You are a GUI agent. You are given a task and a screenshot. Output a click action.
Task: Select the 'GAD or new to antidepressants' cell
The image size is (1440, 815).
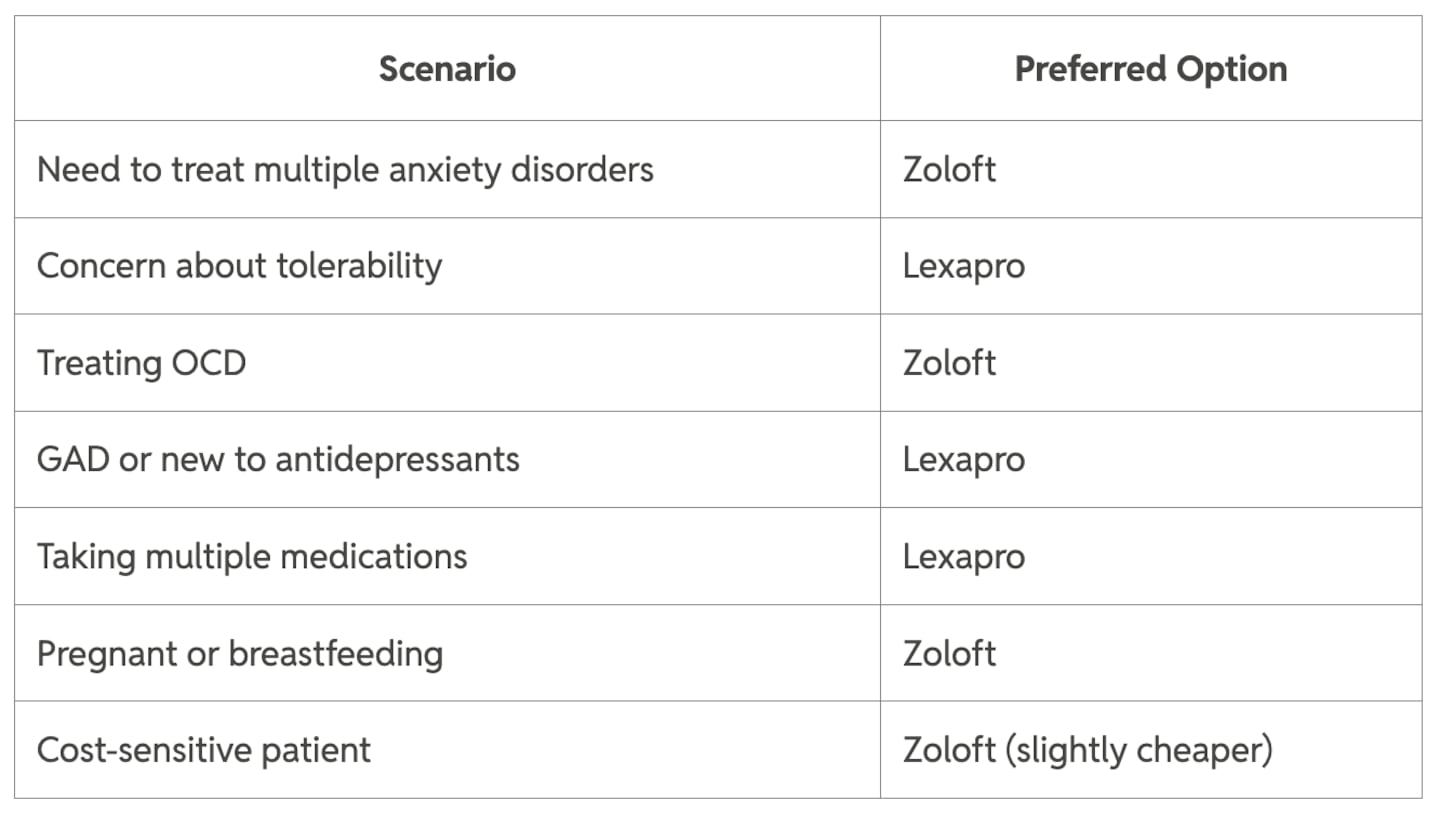[x=278, y=459]
